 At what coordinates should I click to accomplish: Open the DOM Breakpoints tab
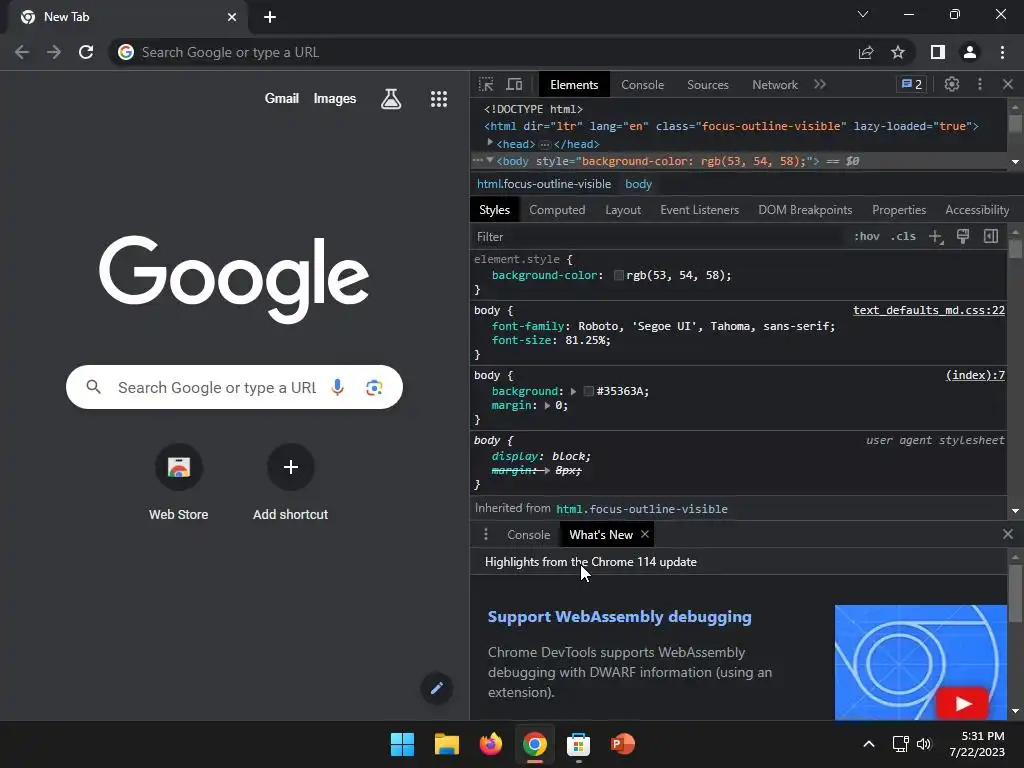tap(805, 210)
